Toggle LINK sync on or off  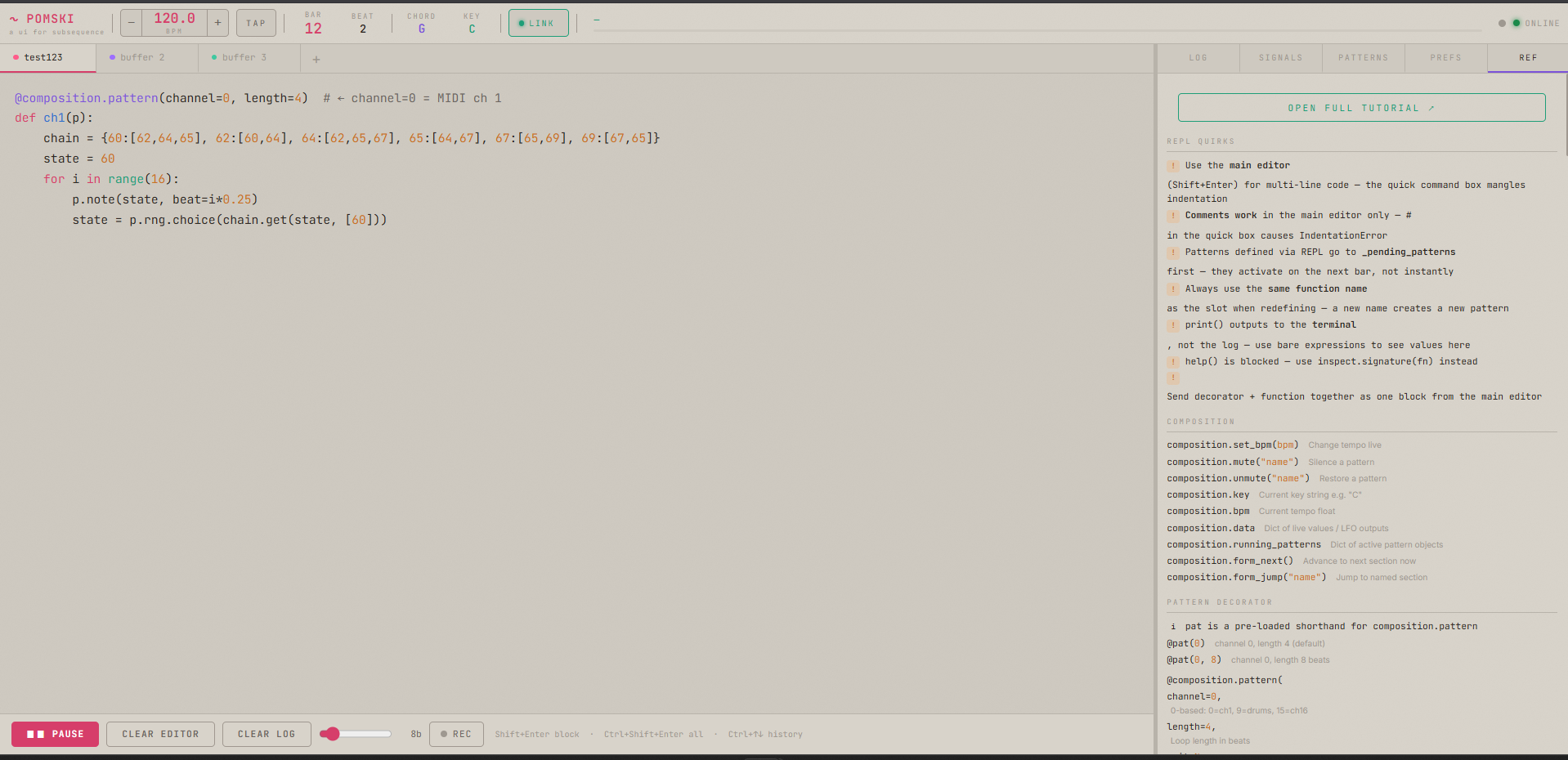[x=538, y=23]
